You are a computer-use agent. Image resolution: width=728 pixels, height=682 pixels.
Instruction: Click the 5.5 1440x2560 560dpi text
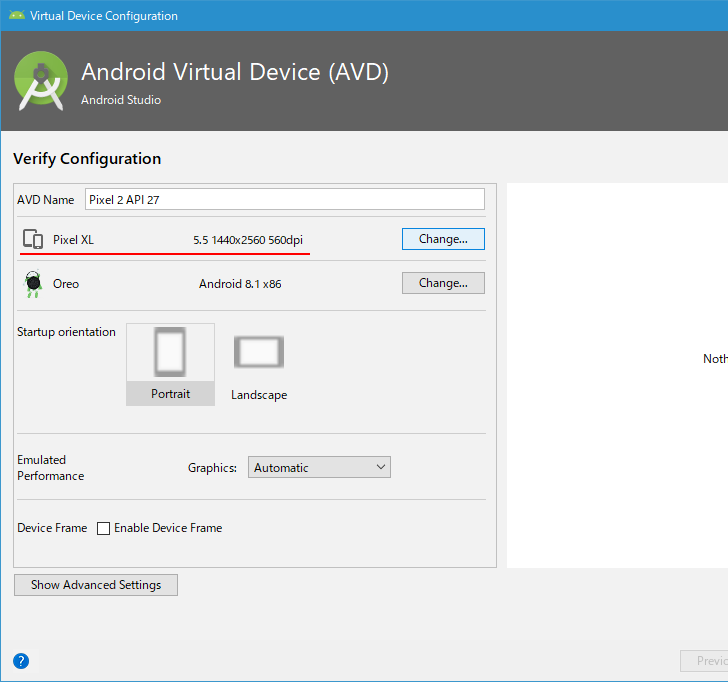(248, 240)
